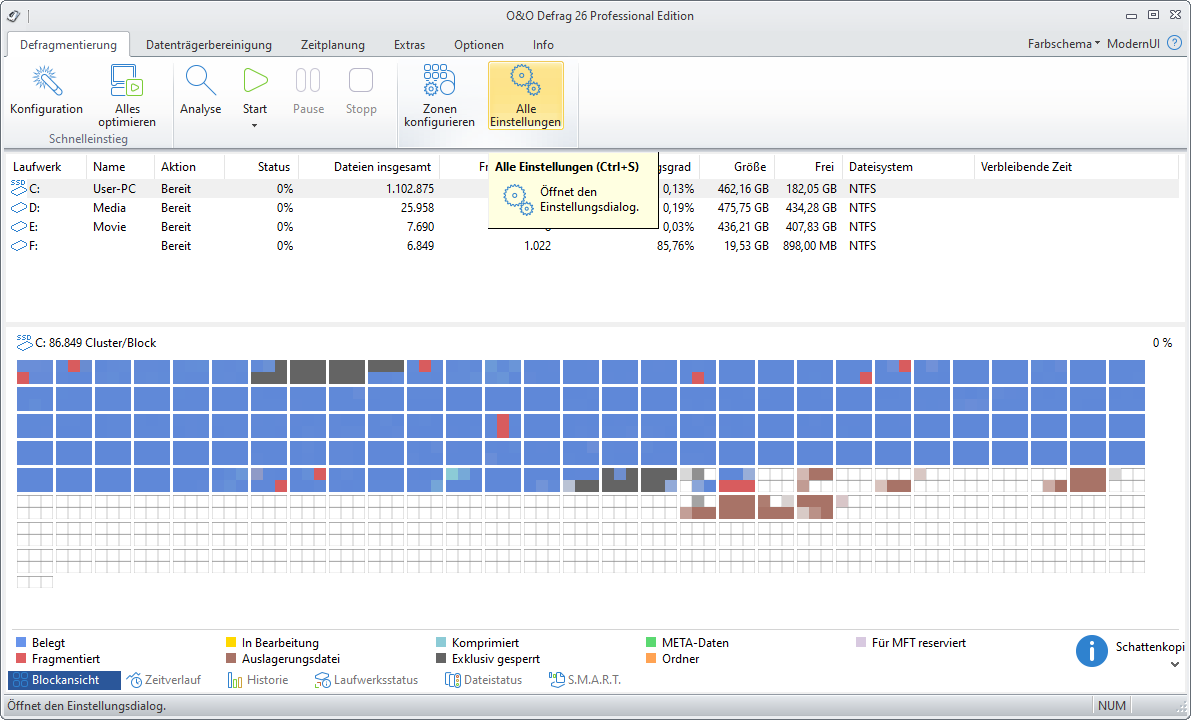This screenshot has height=720, width=1191.
Task: Sort by the Aktion column header
Action: (x=190, y=166)
